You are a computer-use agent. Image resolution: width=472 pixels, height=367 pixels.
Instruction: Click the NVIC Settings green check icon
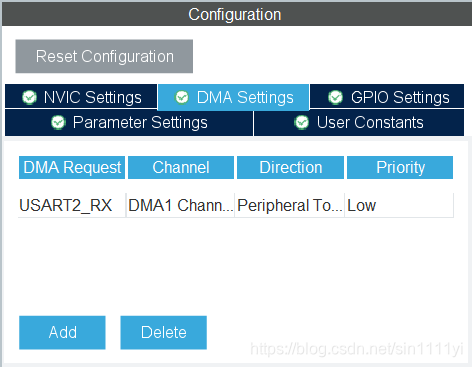tap(29, 97)
